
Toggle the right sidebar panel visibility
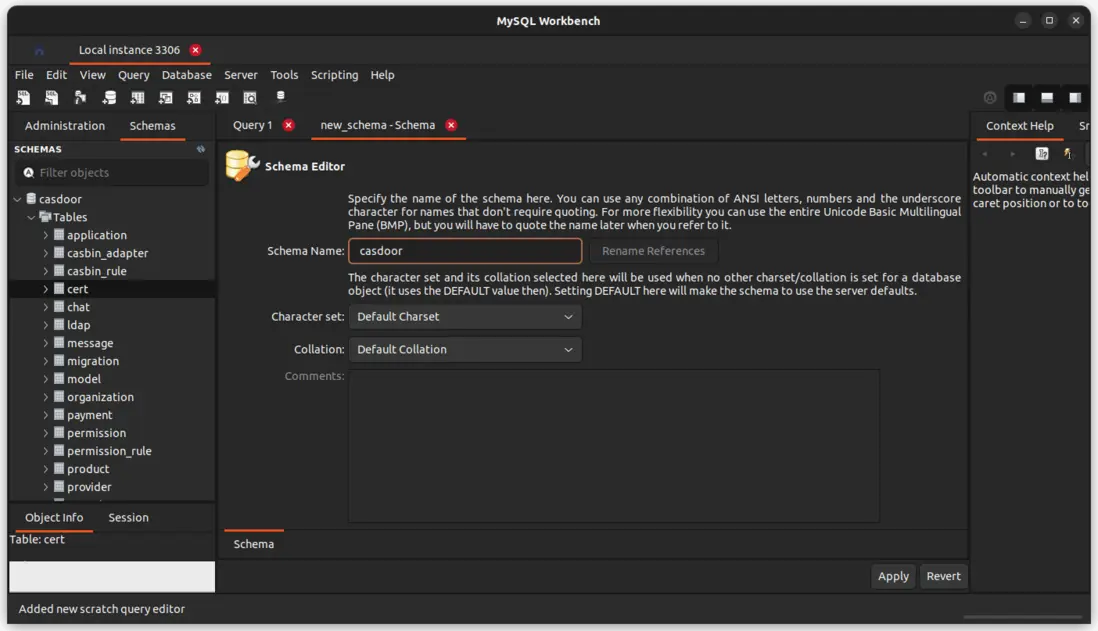1075,98
